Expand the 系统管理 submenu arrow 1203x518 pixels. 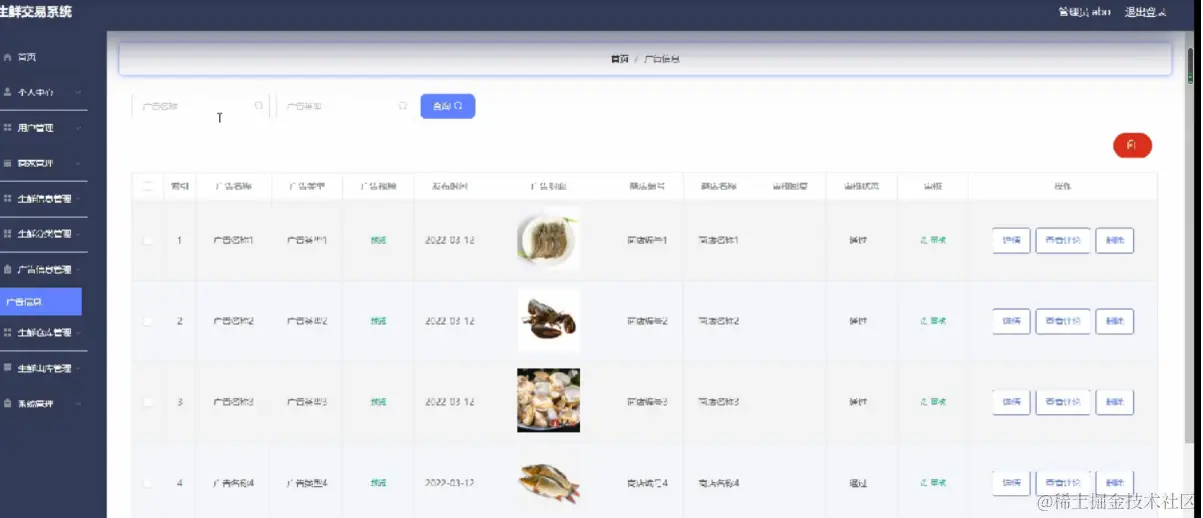coord(78,404)
